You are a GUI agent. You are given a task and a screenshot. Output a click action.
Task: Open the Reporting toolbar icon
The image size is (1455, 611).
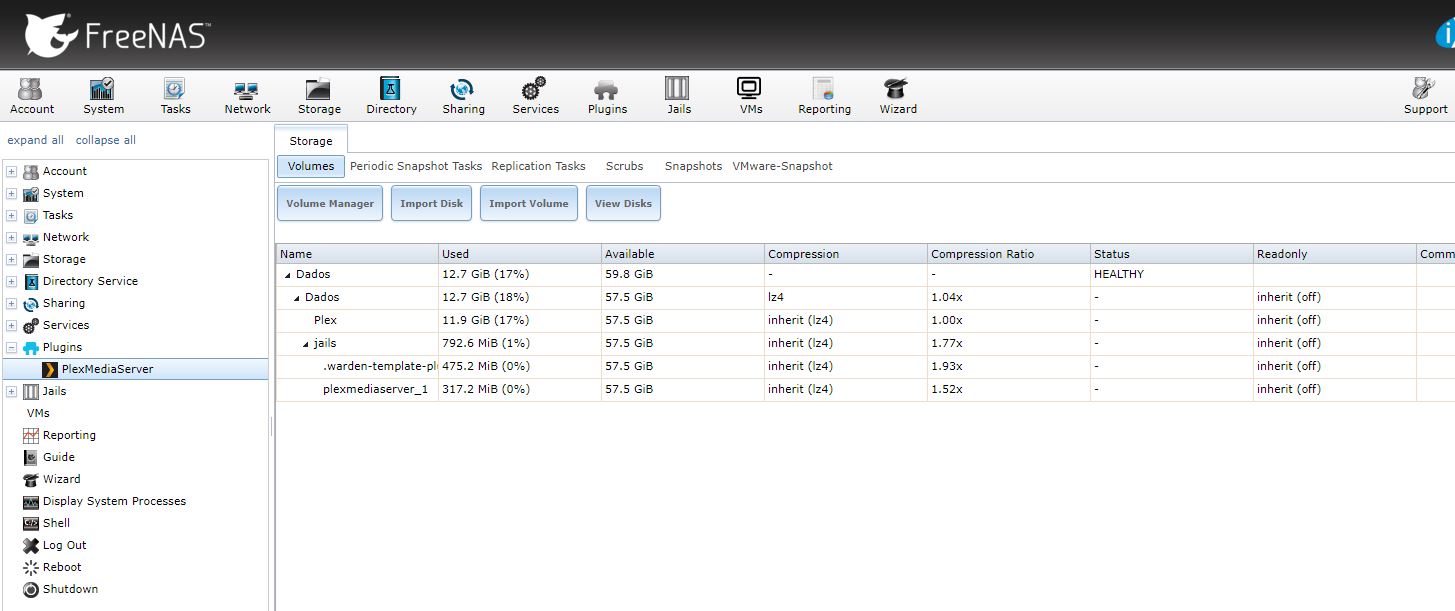click(824, 96)
